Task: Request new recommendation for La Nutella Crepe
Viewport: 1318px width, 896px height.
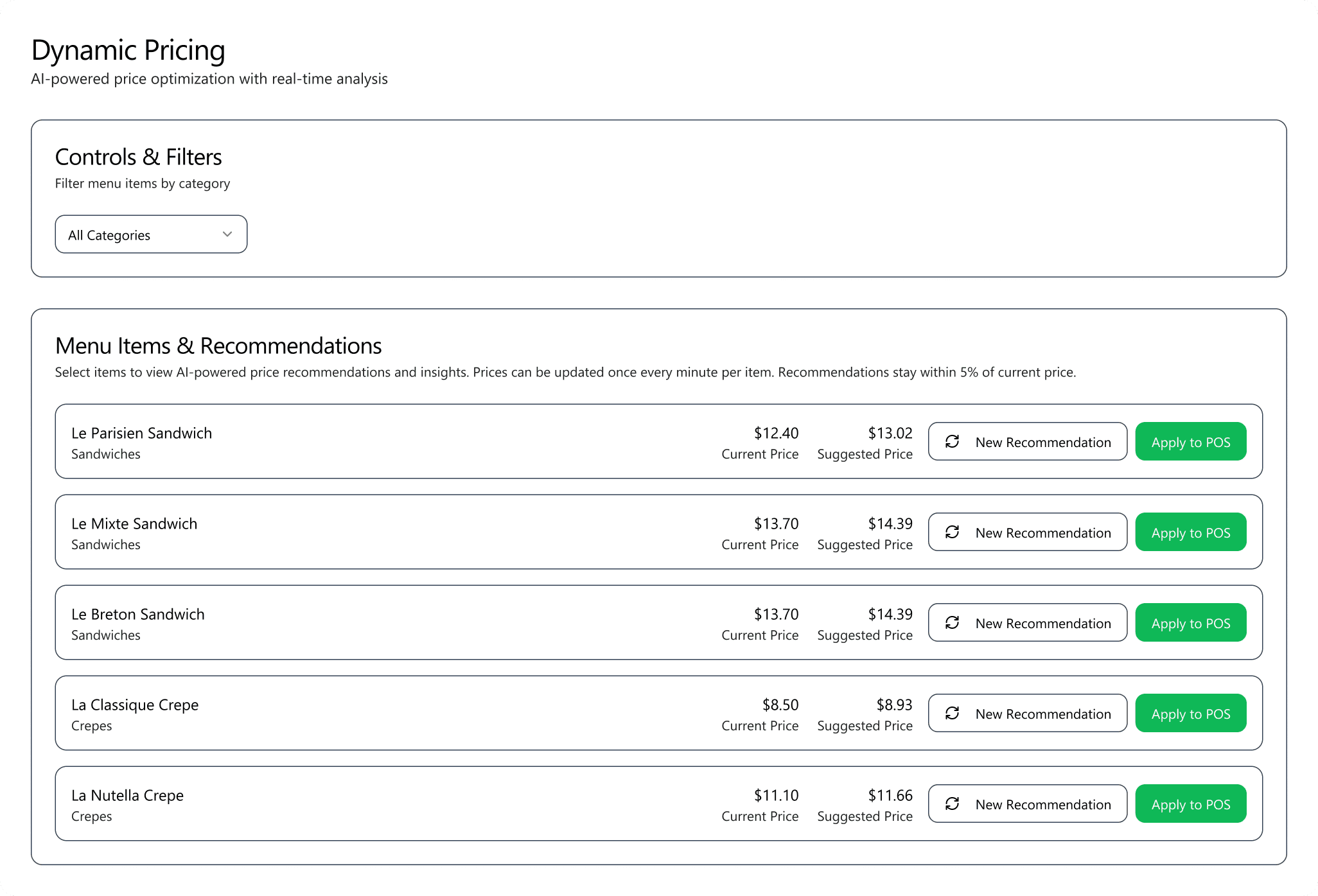Action: click(x=1042, y=804)
